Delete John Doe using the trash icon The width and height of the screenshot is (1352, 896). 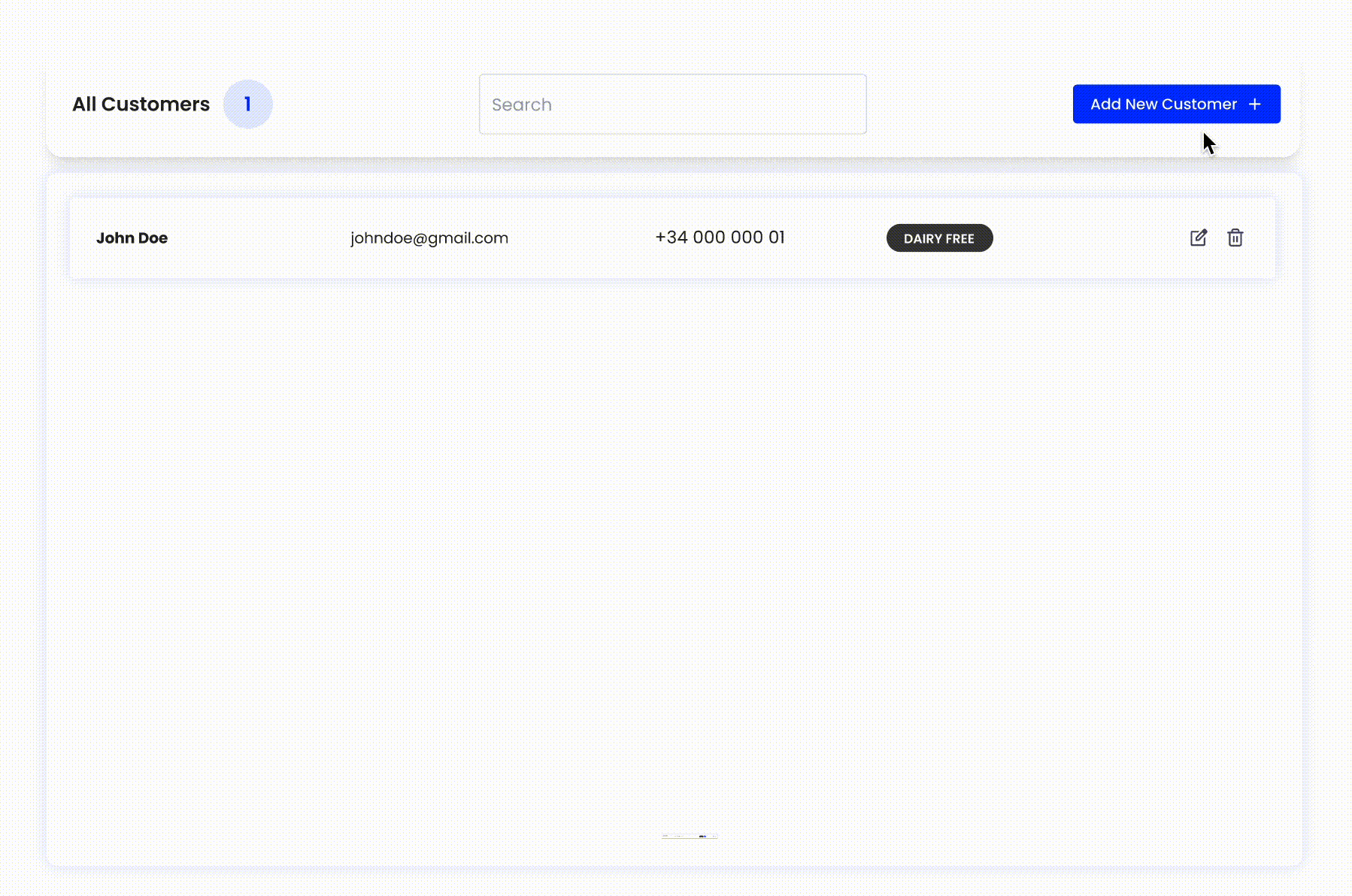pyautogui.click(x=1236, y=238)
